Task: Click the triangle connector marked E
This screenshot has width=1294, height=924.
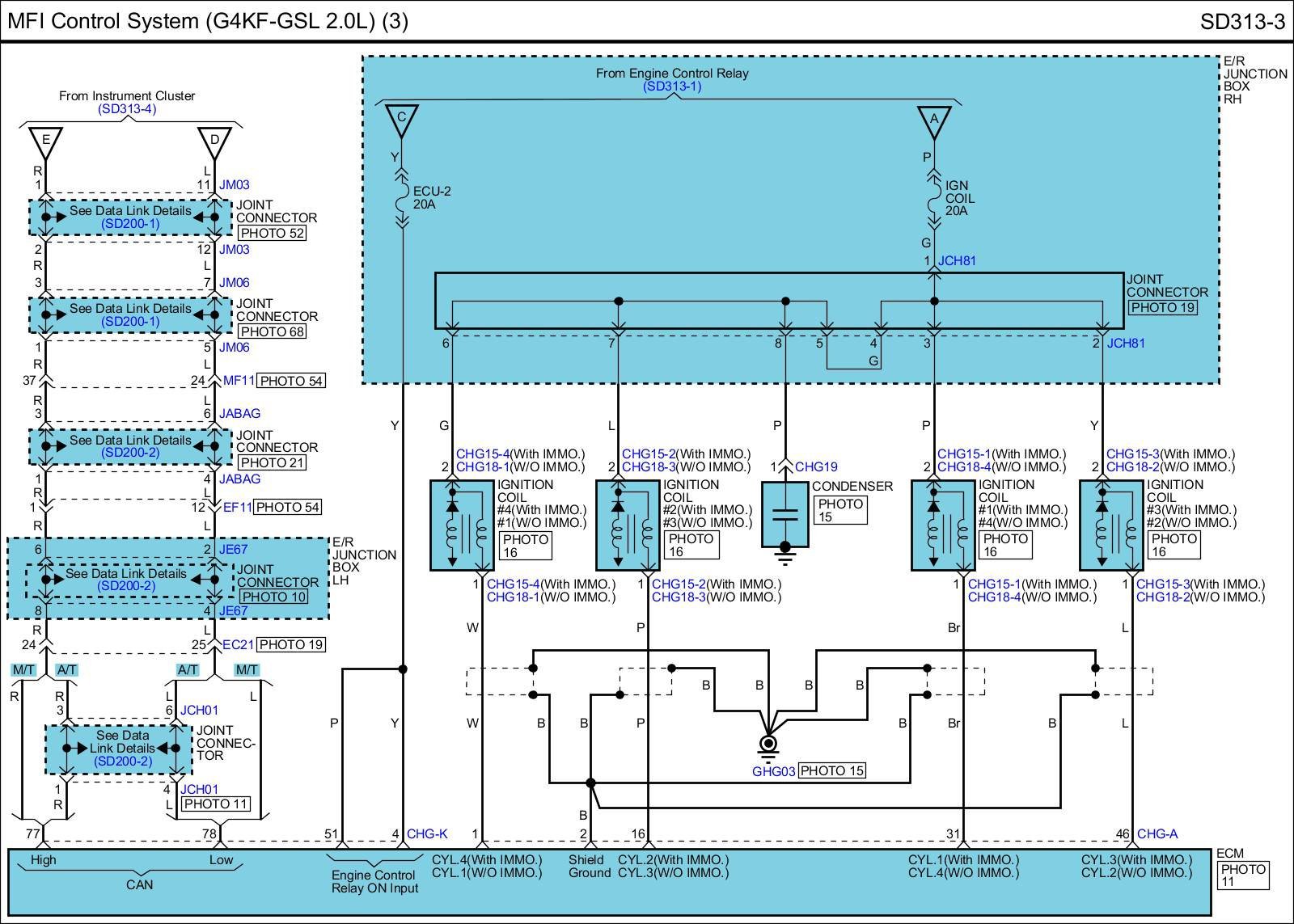Action: 46,141
